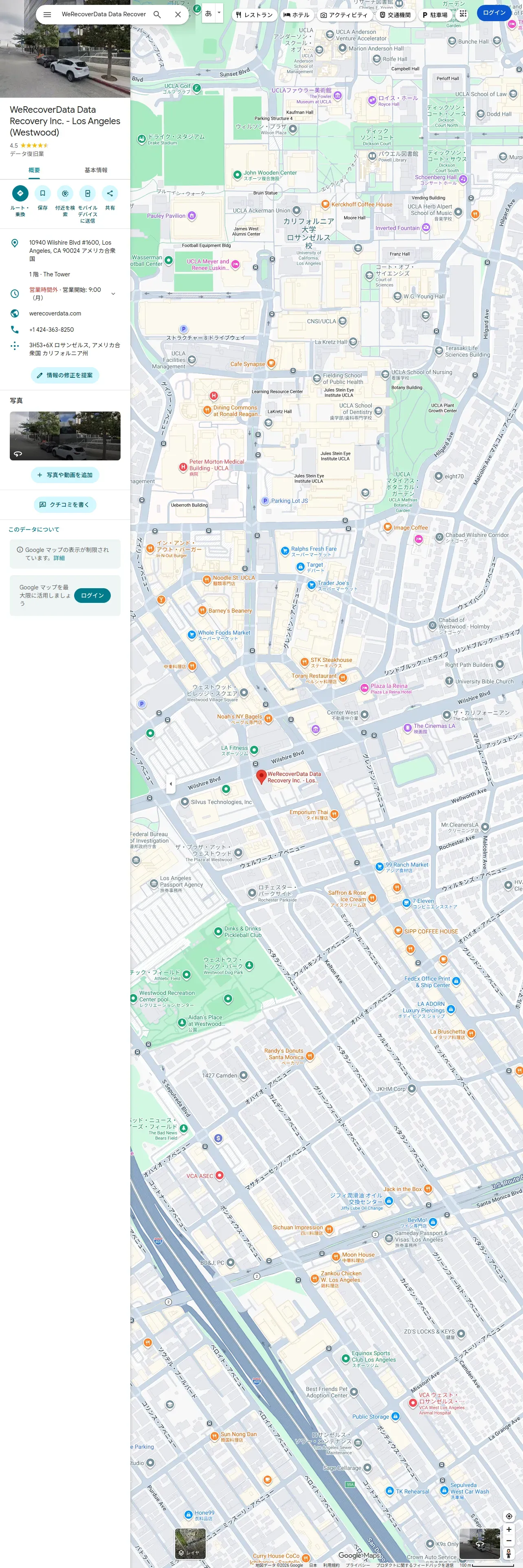Click the Randy's Donuts marker
This screenshot has width=523, height=1568.
click(x=310, y=1056)
